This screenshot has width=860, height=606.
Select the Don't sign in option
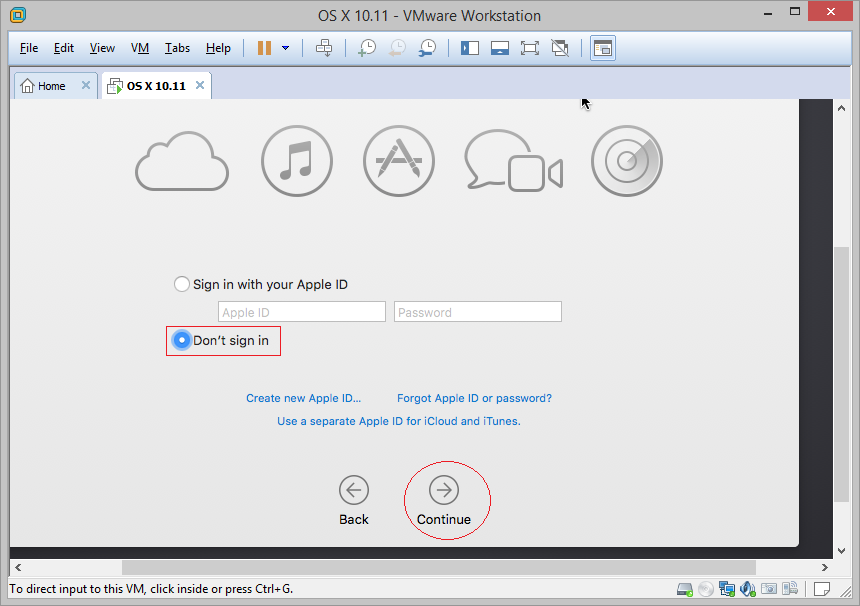[182, 341]
